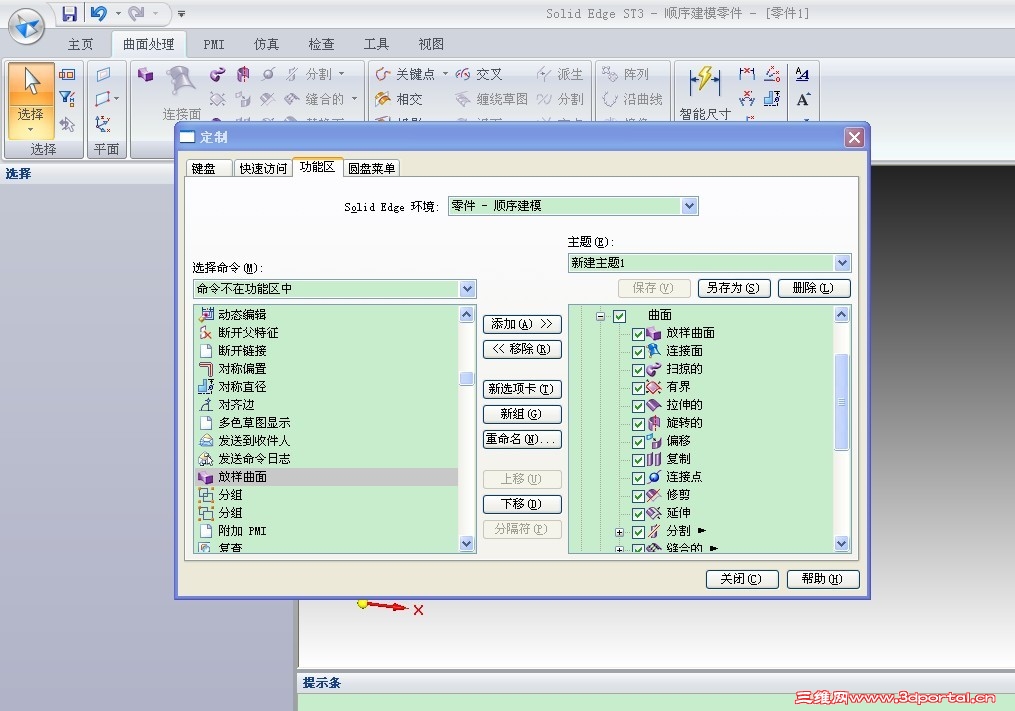Uncheck the 复制 checkbox
1015x711 pixels.
click(638, 460)
